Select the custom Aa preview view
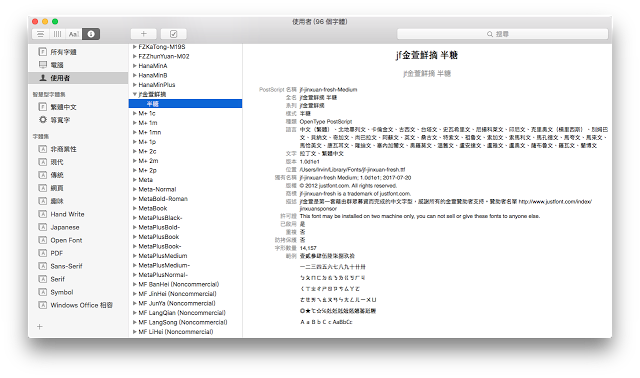 click(74, 34)
